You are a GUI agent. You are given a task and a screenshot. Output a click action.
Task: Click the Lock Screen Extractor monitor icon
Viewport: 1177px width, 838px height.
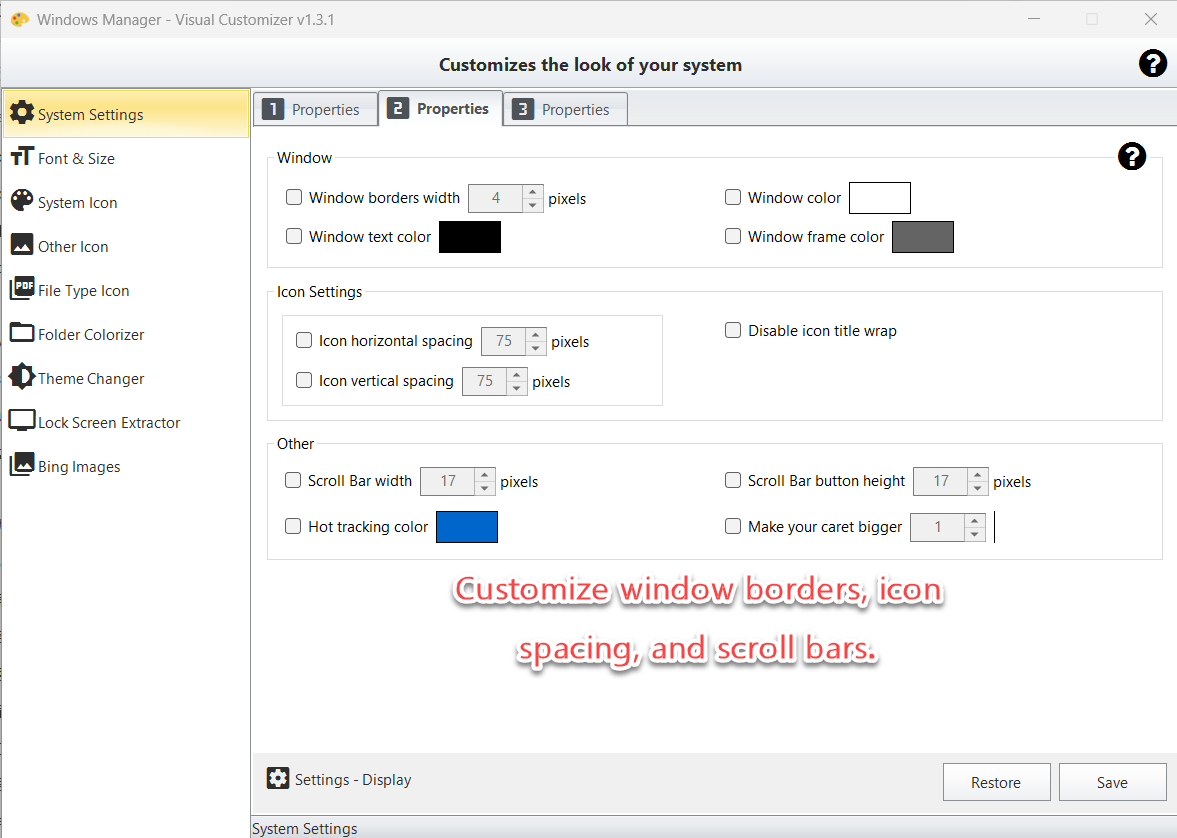(22, 421)
